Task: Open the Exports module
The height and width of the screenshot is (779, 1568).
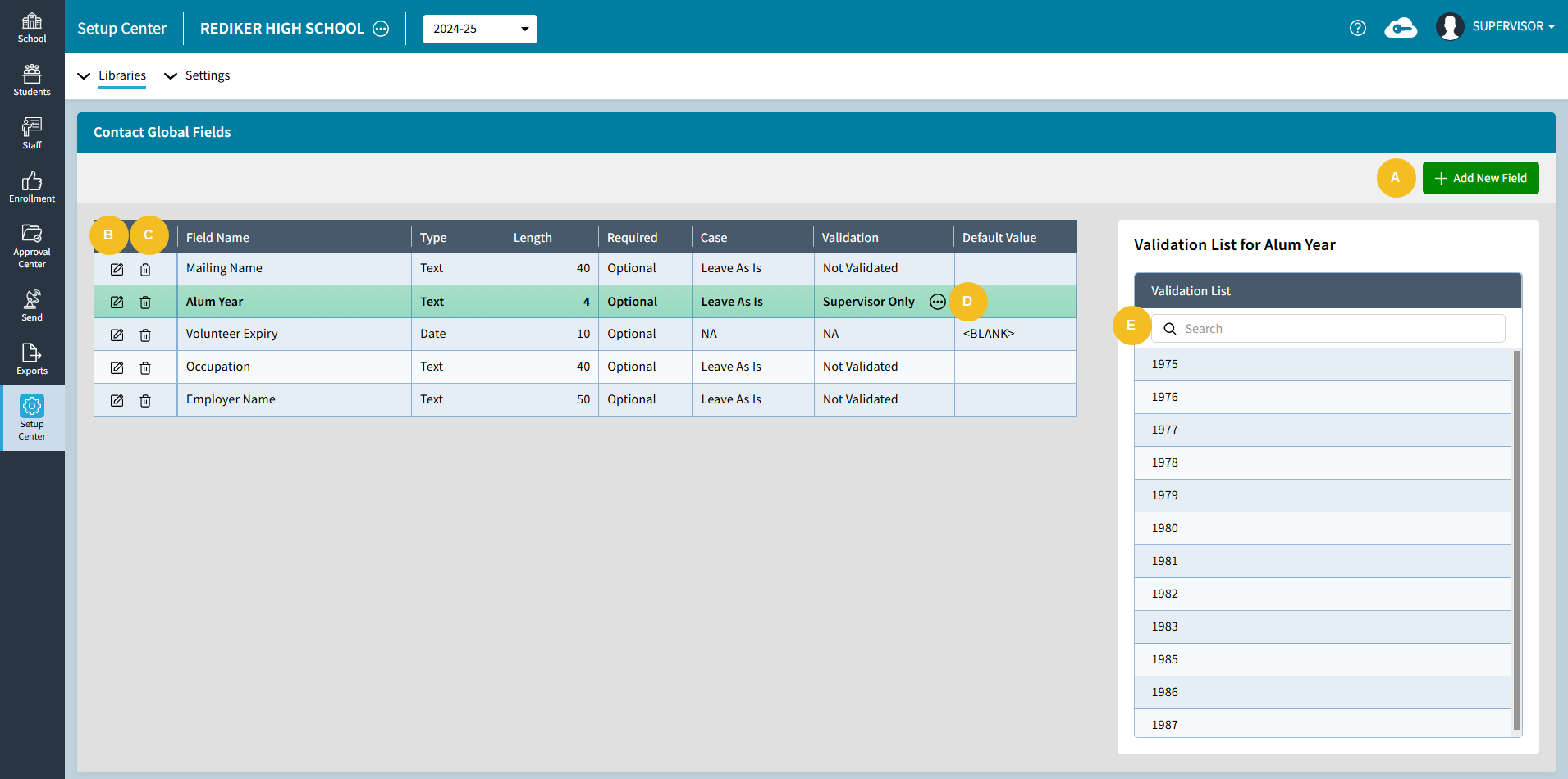Action: [x=32, y=359]
